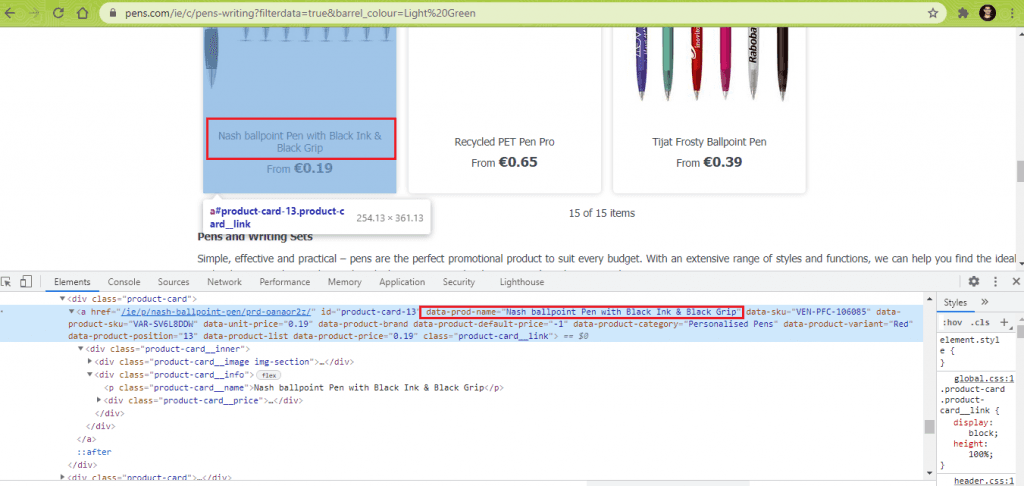Reload the page with refresh icon
The height and width of the screenshot is (486, 1024).
coord(58,13)
